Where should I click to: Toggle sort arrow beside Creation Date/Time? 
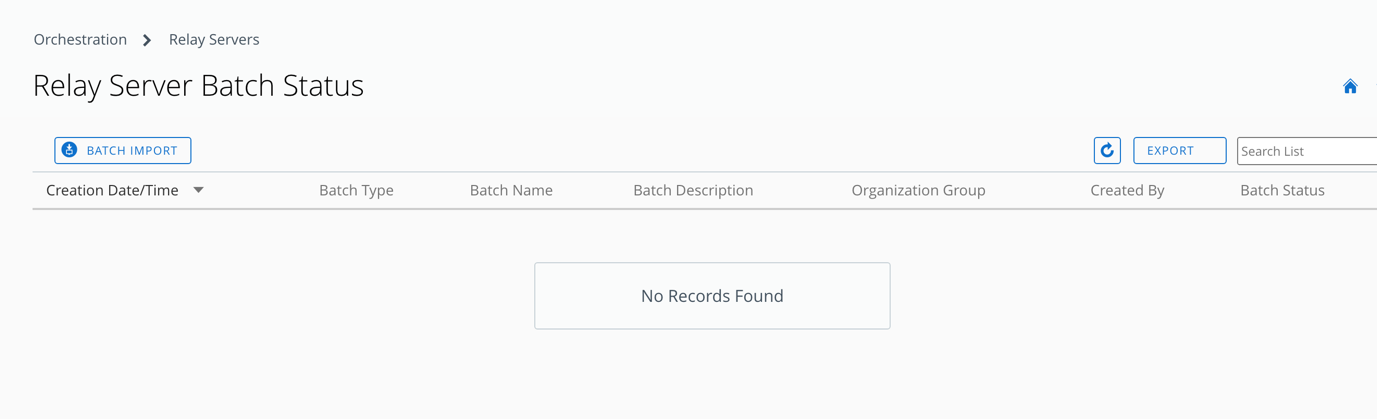(x=199, y=190)
